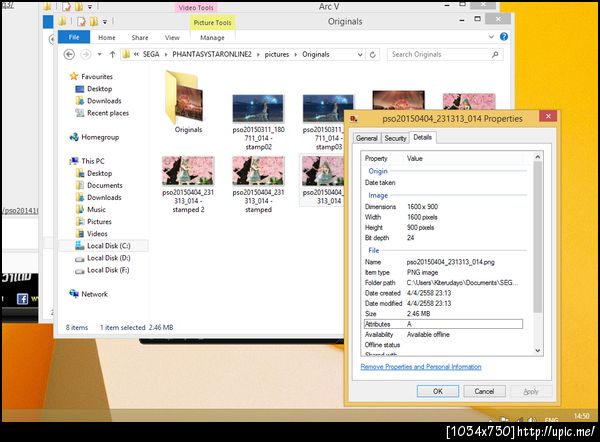Screen dimensions: 600x442
Task: Click the taskbar clock showing 14:50
Action: tap(581, 416)
